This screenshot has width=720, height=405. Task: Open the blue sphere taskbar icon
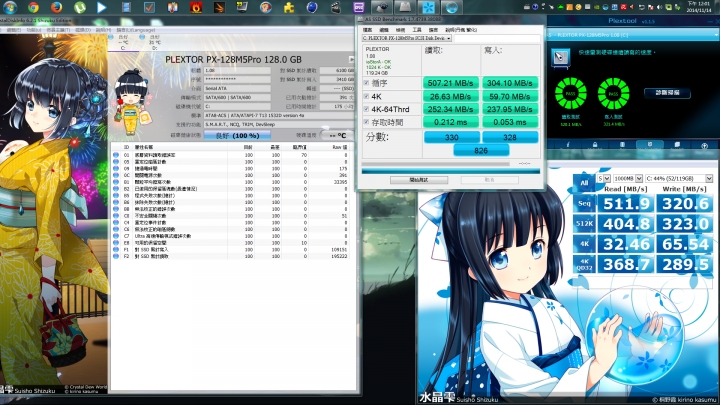[312, 7]
